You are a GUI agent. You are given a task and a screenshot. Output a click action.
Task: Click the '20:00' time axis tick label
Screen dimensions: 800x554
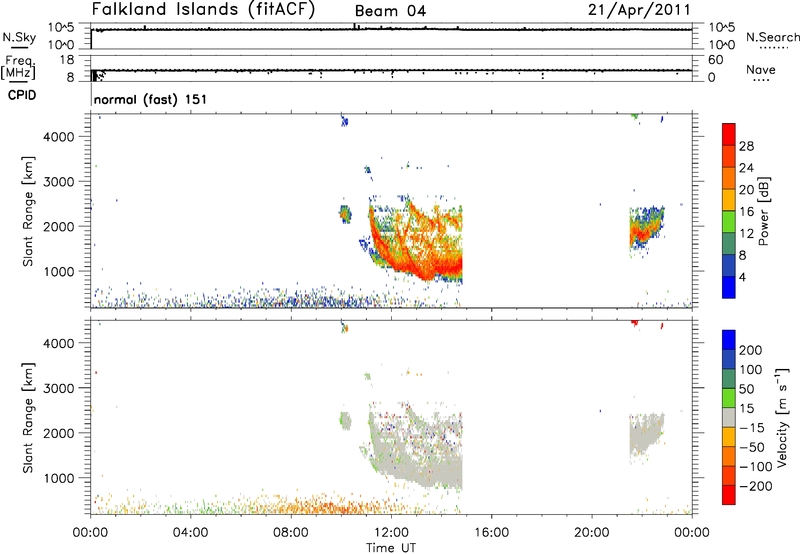[x=592, y=533]
